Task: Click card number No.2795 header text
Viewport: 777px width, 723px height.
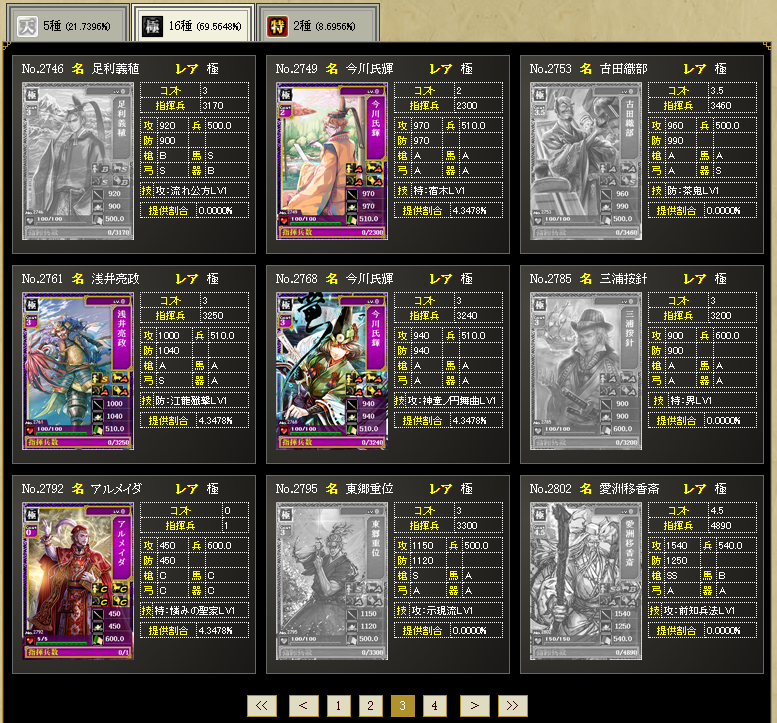Action: [296, 489]
